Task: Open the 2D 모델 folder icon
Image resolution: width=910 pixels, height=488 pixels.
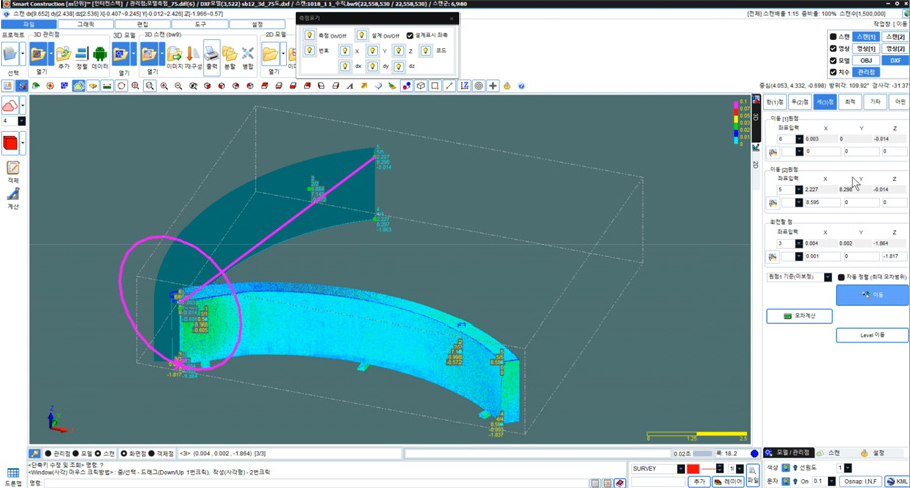Action: click(x=270, y=55)
